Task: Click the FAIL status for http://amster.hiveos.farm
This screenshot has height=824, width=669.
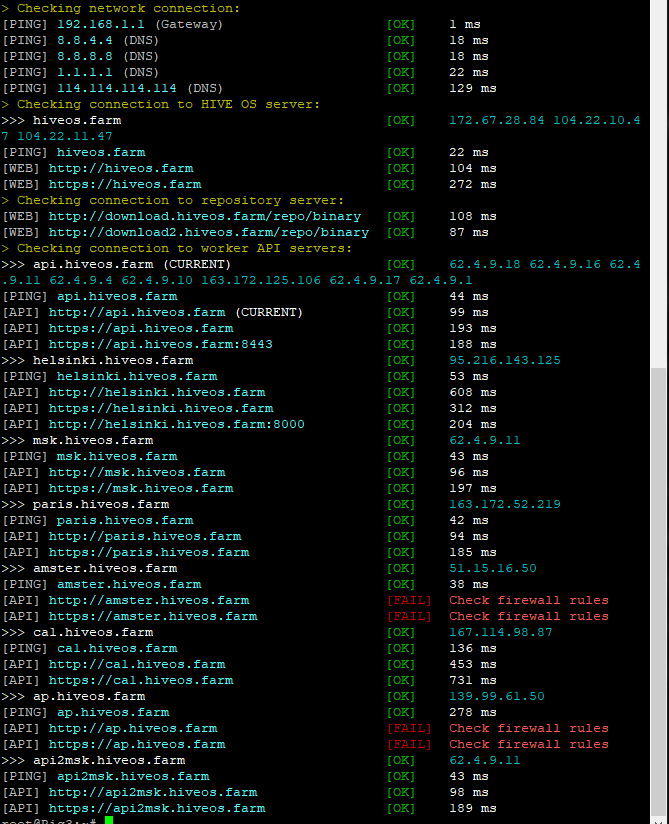Action: coord(409,601)
